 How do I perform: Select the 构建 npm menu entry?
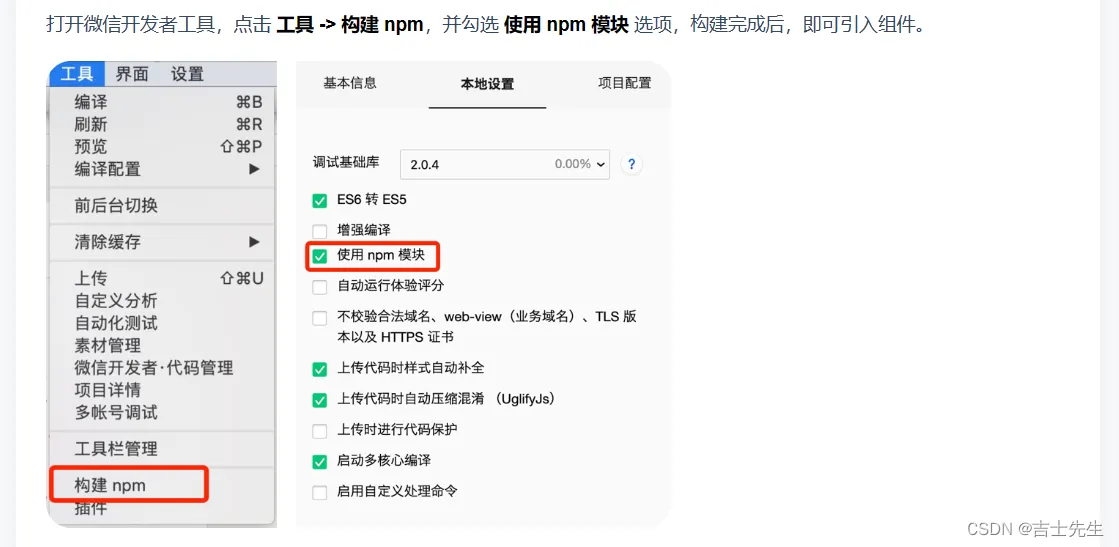110,485
